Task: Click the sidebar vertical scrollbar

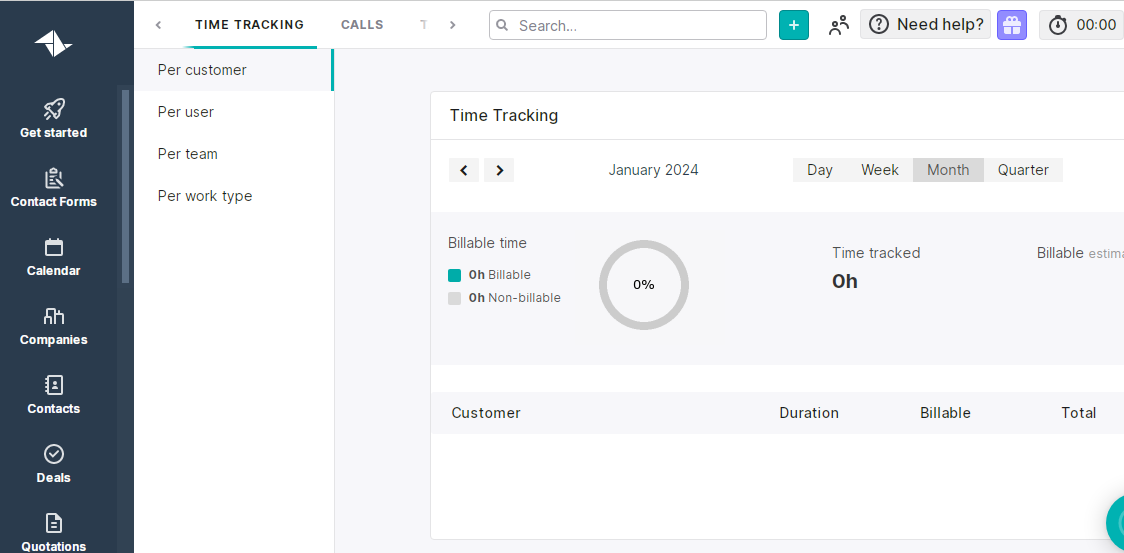Action: [x=125, y=186]
